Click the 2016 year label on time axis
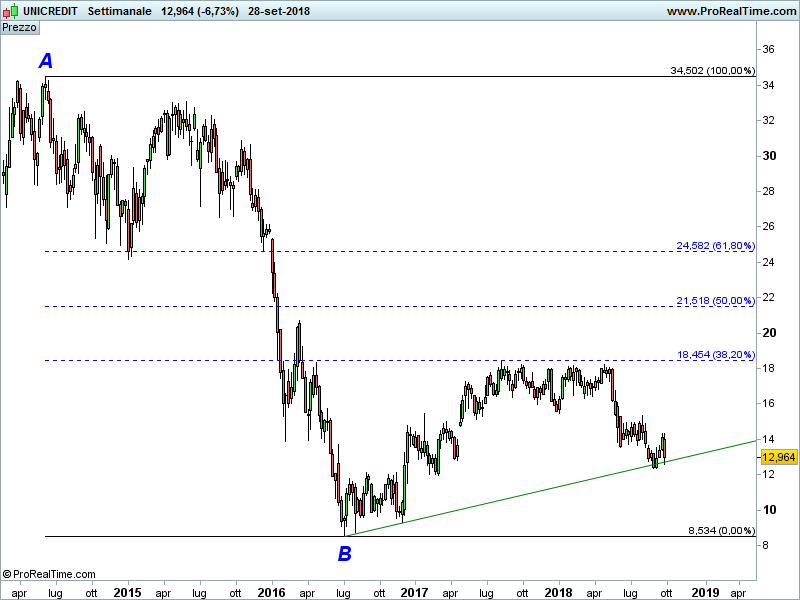Screen dimensions: 800x600 pos(271,592)
